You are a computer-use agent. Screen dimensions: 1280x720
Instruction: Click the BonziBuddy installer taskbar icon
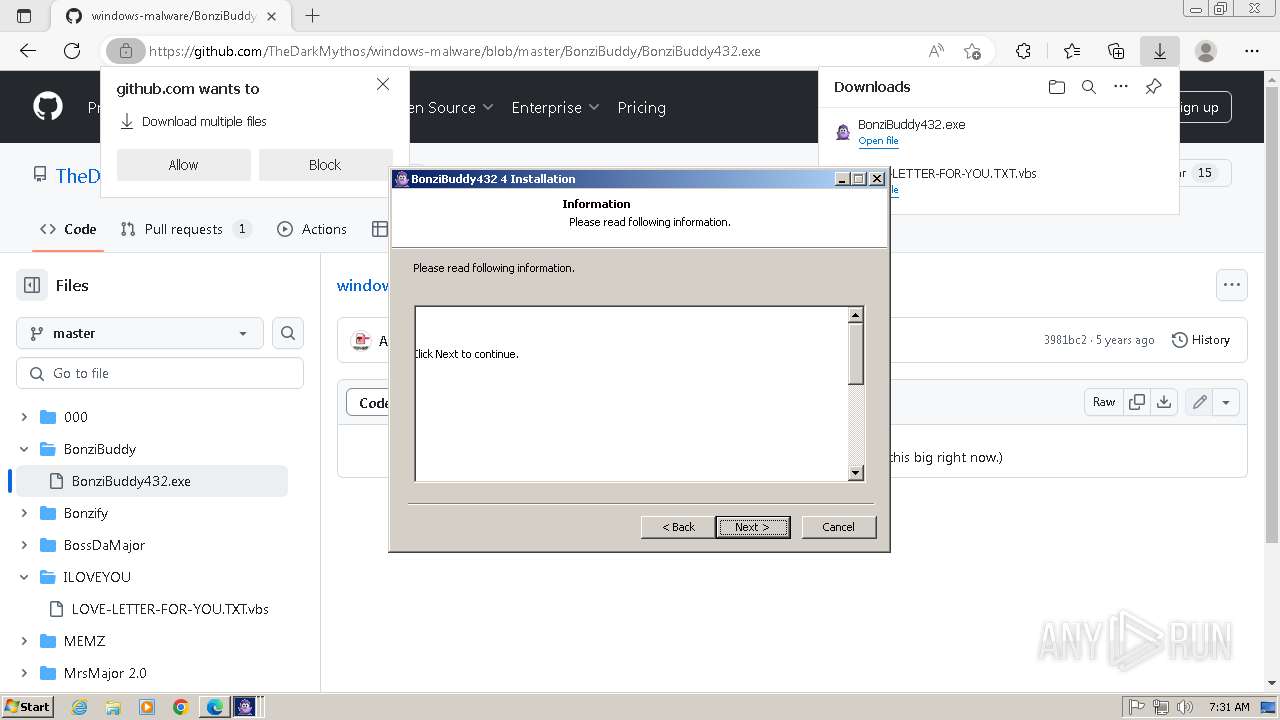(245, 706)
